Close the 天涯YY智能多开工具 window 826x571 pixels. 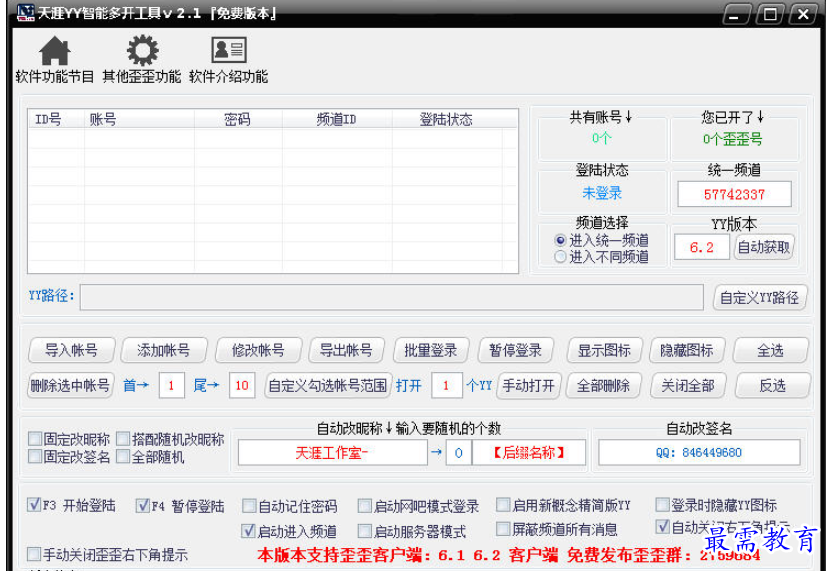[x=802, y=14]
